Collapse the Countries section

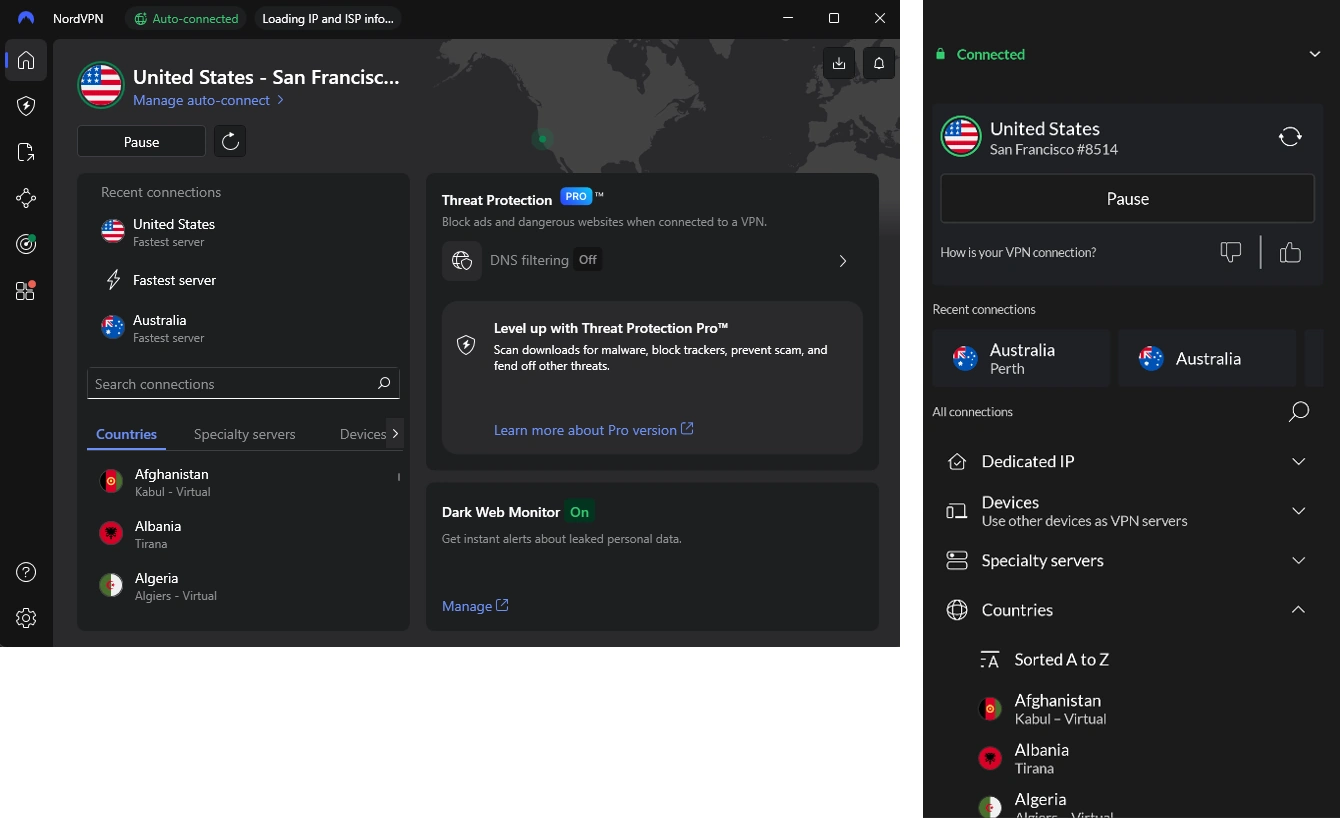click(x=1298, y=609)
